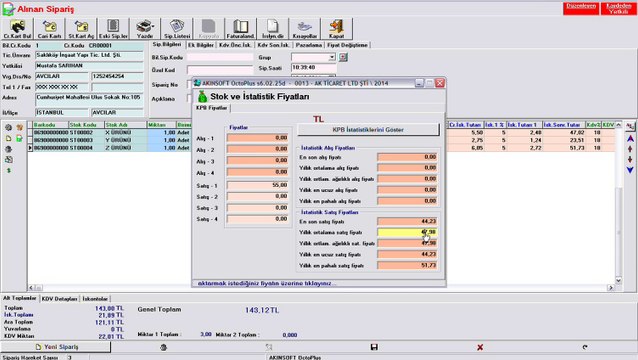Select Satış - 1 price 55,00
This screenshot has width=638, height=360.
[258, 185]
